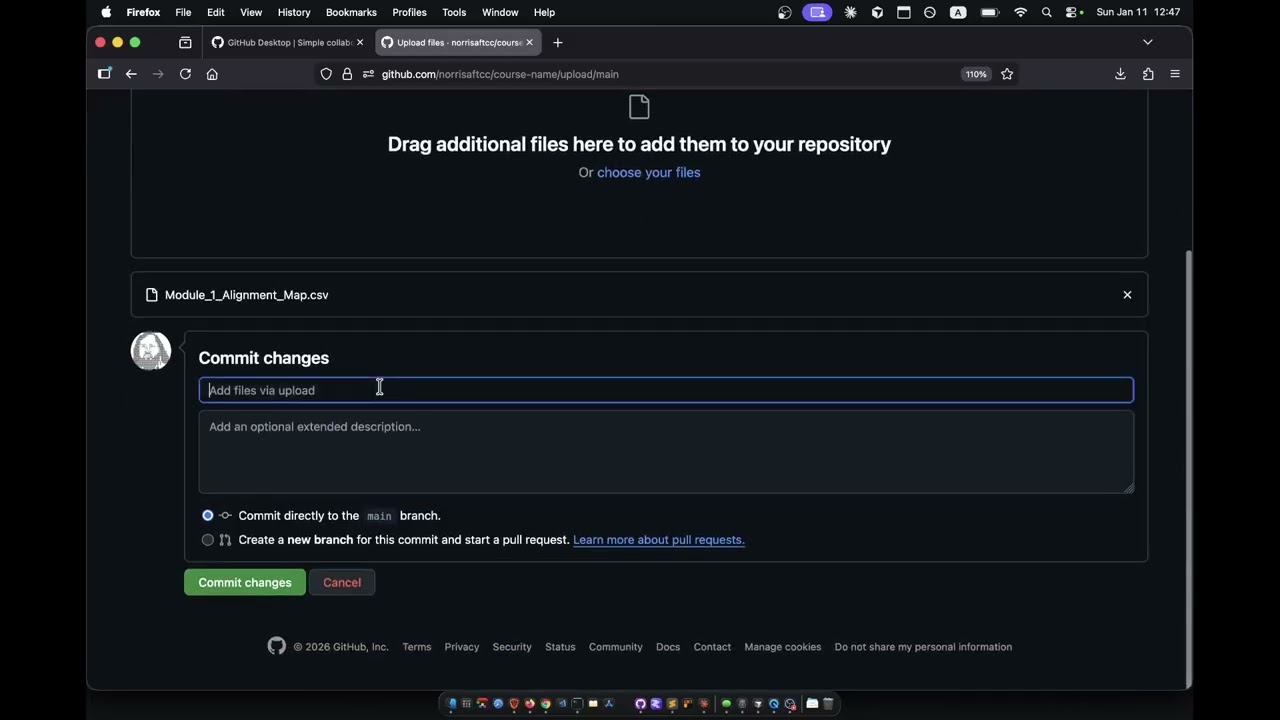Screen dimensions: 1280x720
Task: Open the File menu
Action: click(183, 12)
